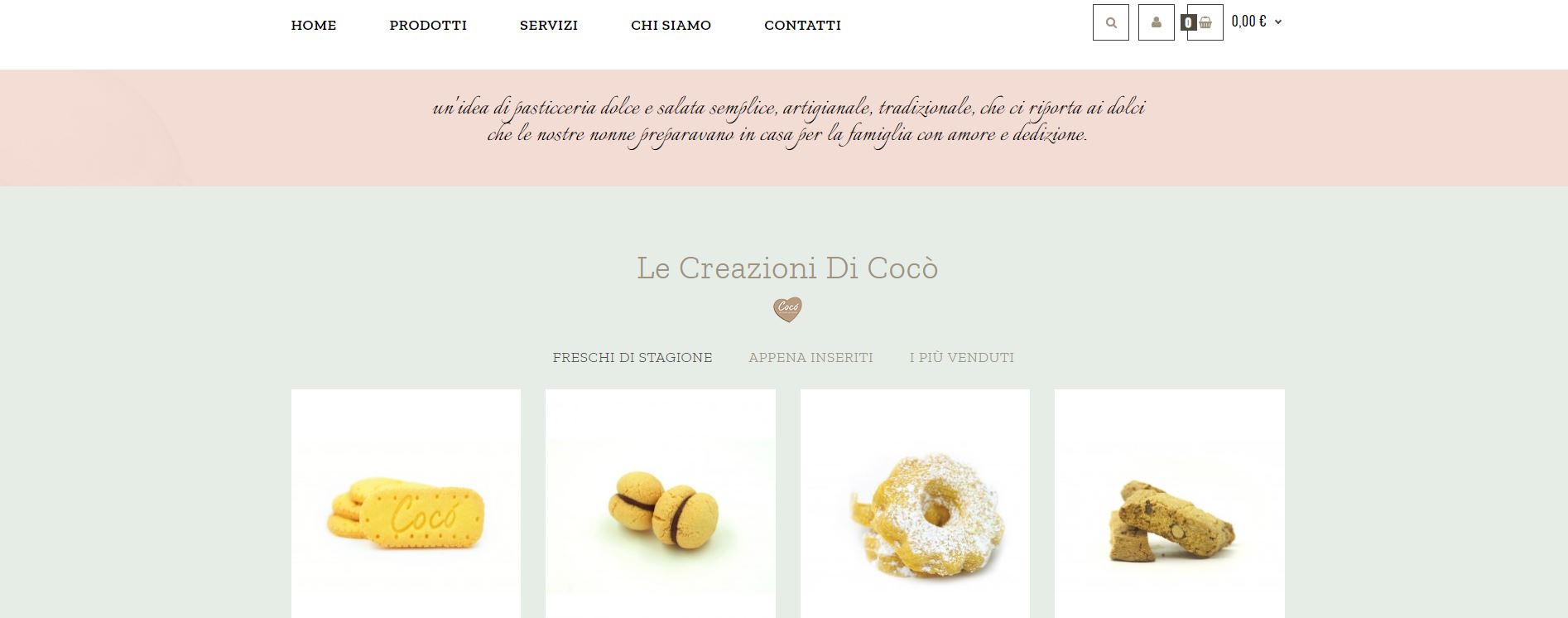Switch to APPENA INSERITI tab
Screen dimensions: 1568x618
point(810,358)
